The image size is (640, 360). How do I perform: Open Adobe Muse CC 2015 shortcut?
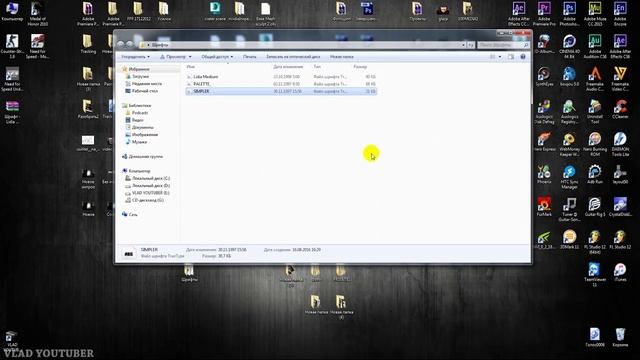tap(595, 13)
